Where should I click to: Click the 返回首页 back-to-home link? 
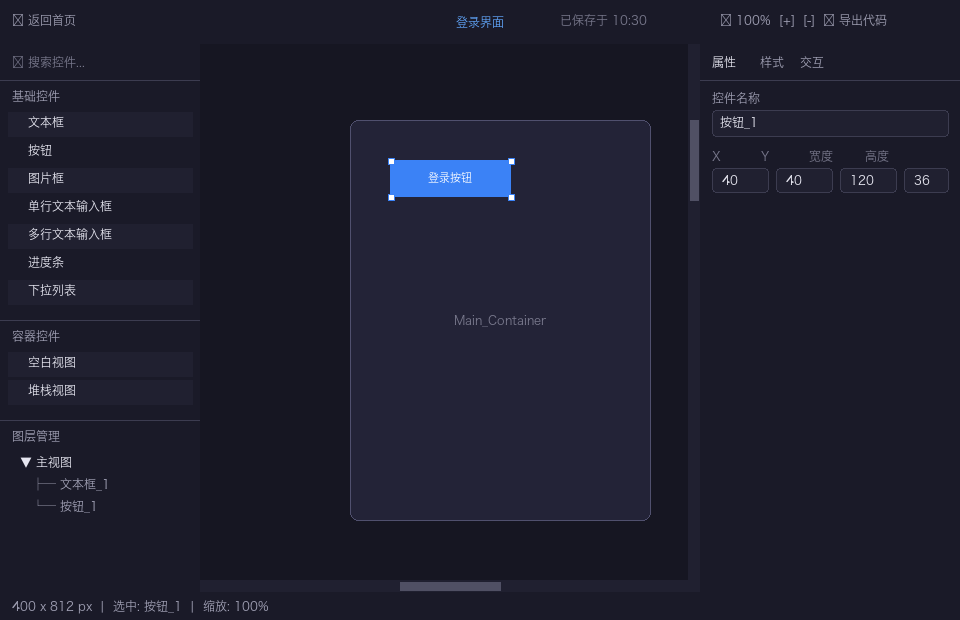[x=44, y=20]
